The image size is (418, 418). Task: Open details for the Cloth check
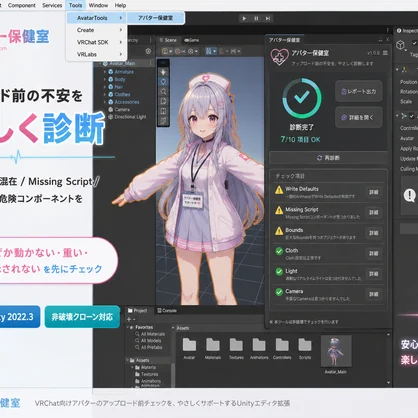click(x=374, y=254)
